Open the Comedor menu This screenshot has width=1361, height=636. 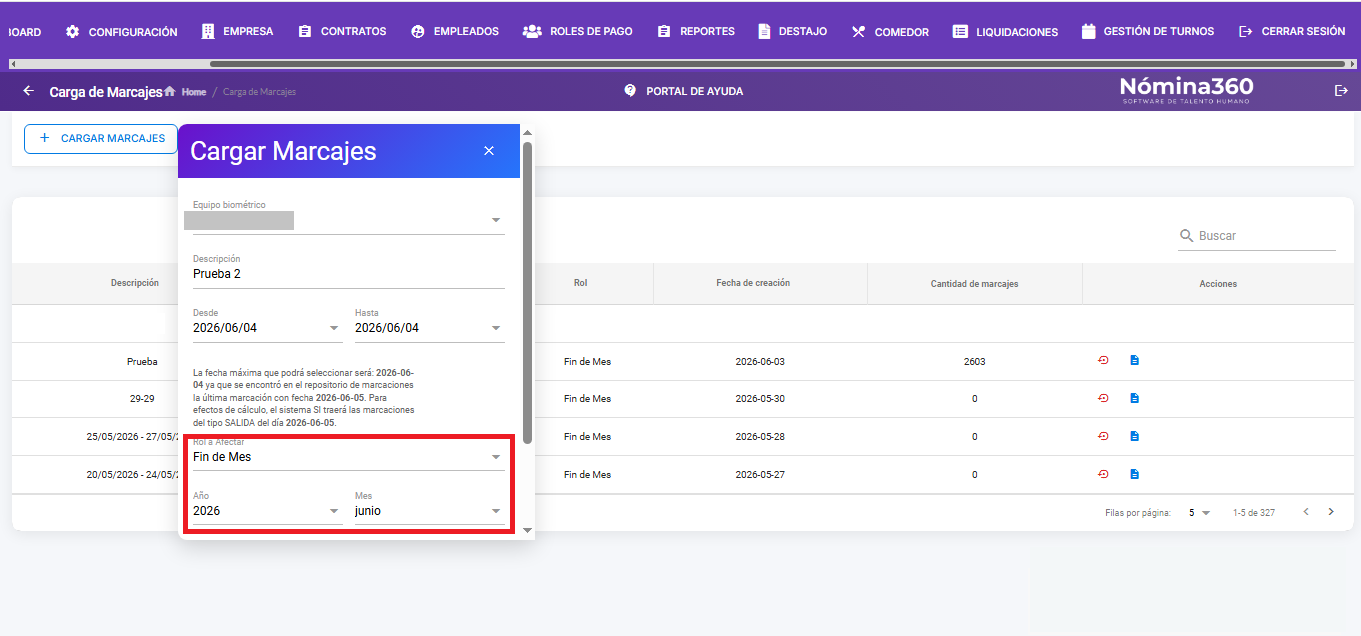coord(890,31)
